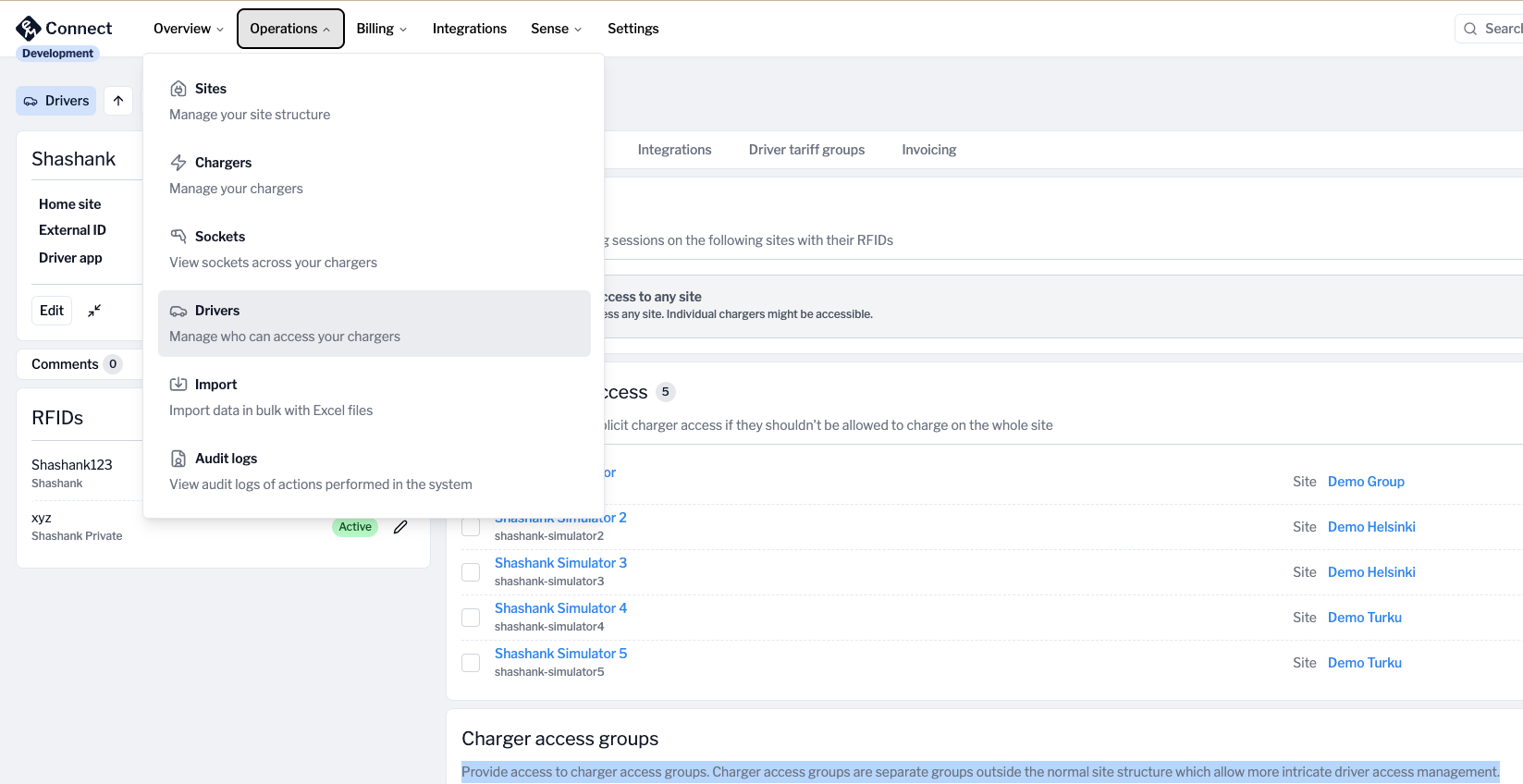
Task: Click the collapse arrows icon next to Edit
Action: (94, 311)
